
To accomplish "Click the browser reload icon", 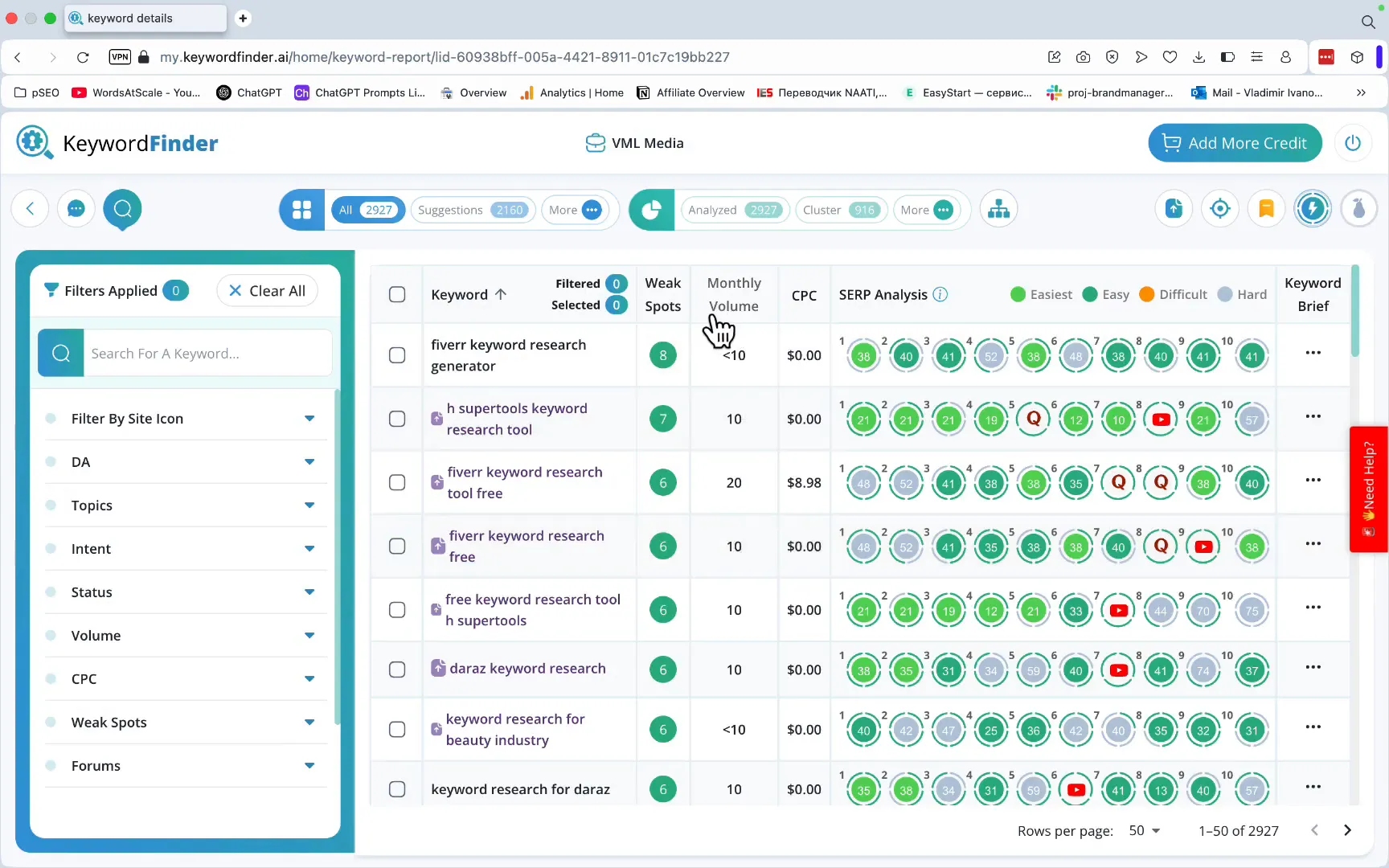I will [x=83, y=57].
